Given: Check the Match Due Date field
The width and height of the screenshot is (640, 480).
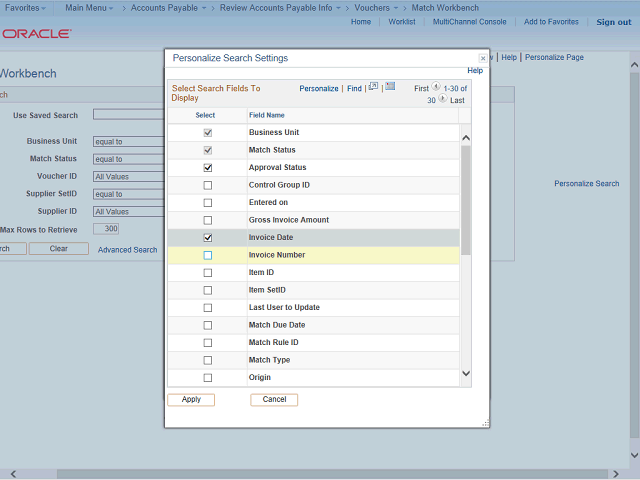Looking at the screenshot, I should 208,326.
